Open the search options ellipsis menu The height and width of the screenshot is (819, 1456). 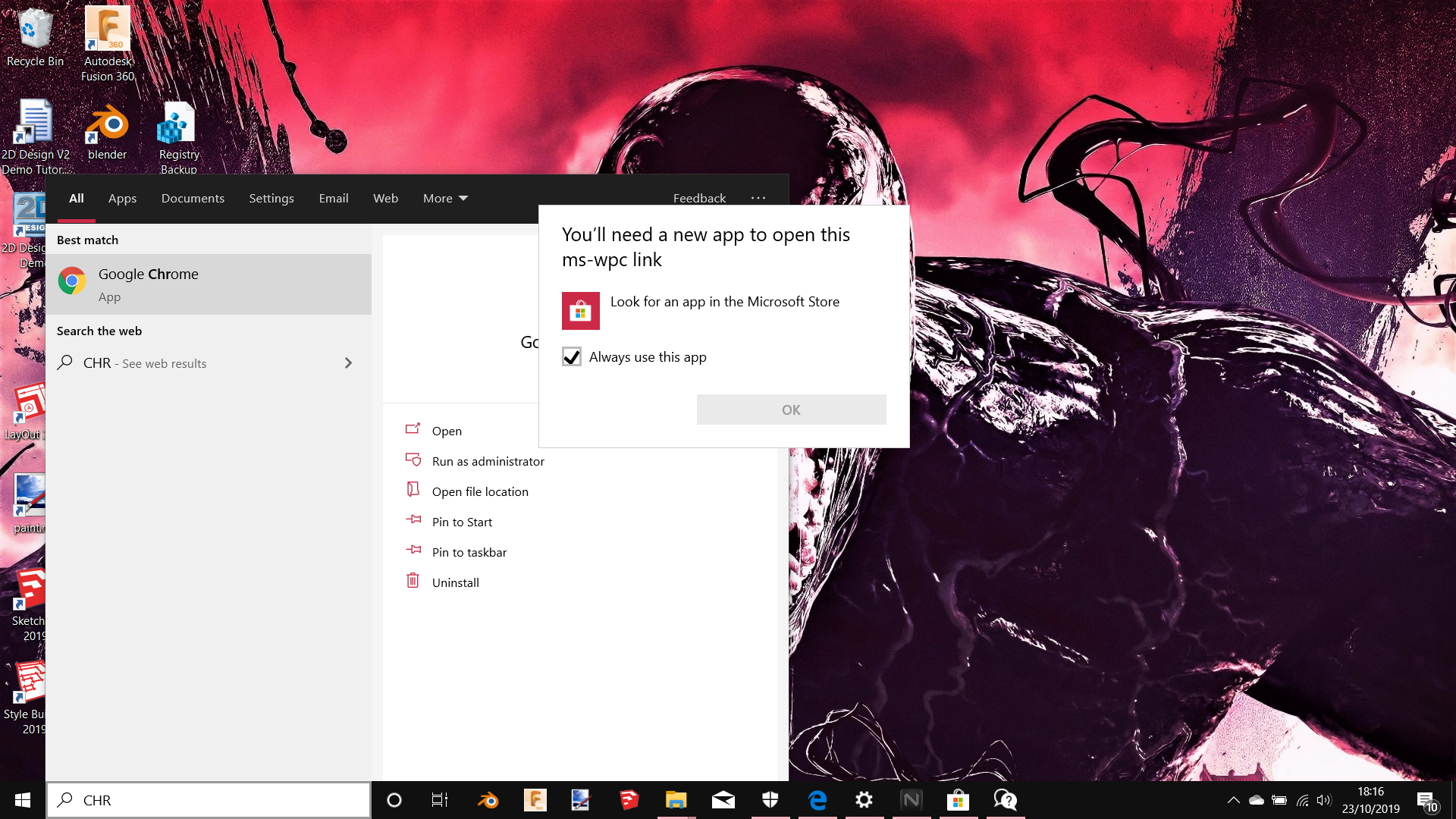coord(758,199)
